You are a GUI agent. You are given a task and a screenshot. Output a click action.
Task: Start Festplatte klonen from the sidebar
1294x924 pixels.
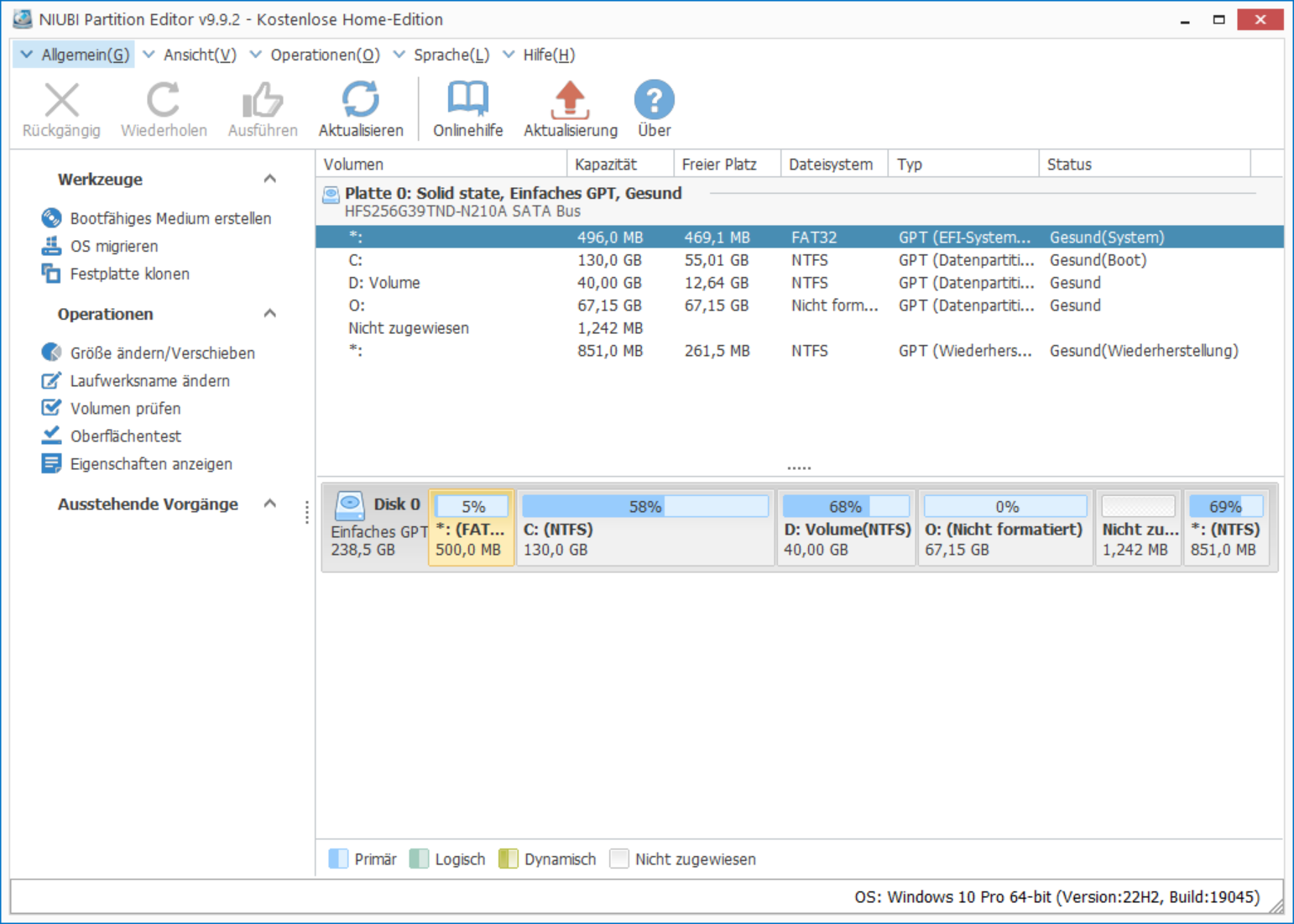[x=130, y=274]
